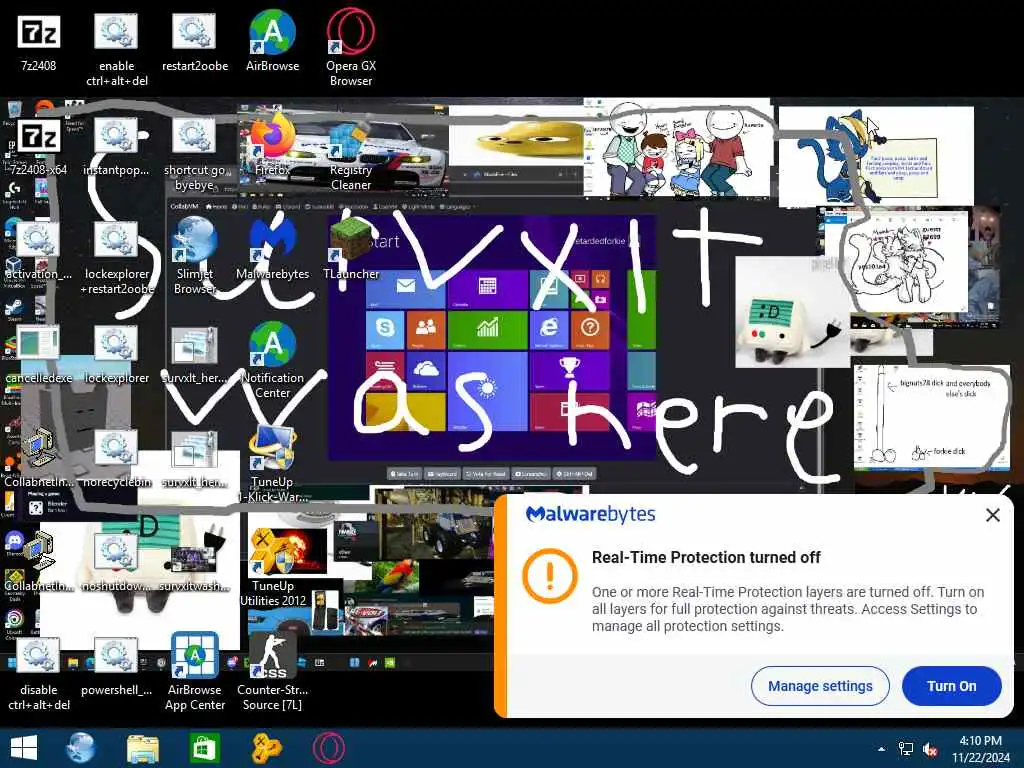Open the clock showing 4:10 PM
The image size is (1024, 768).
pyautogui.click(x=980, y=749)
